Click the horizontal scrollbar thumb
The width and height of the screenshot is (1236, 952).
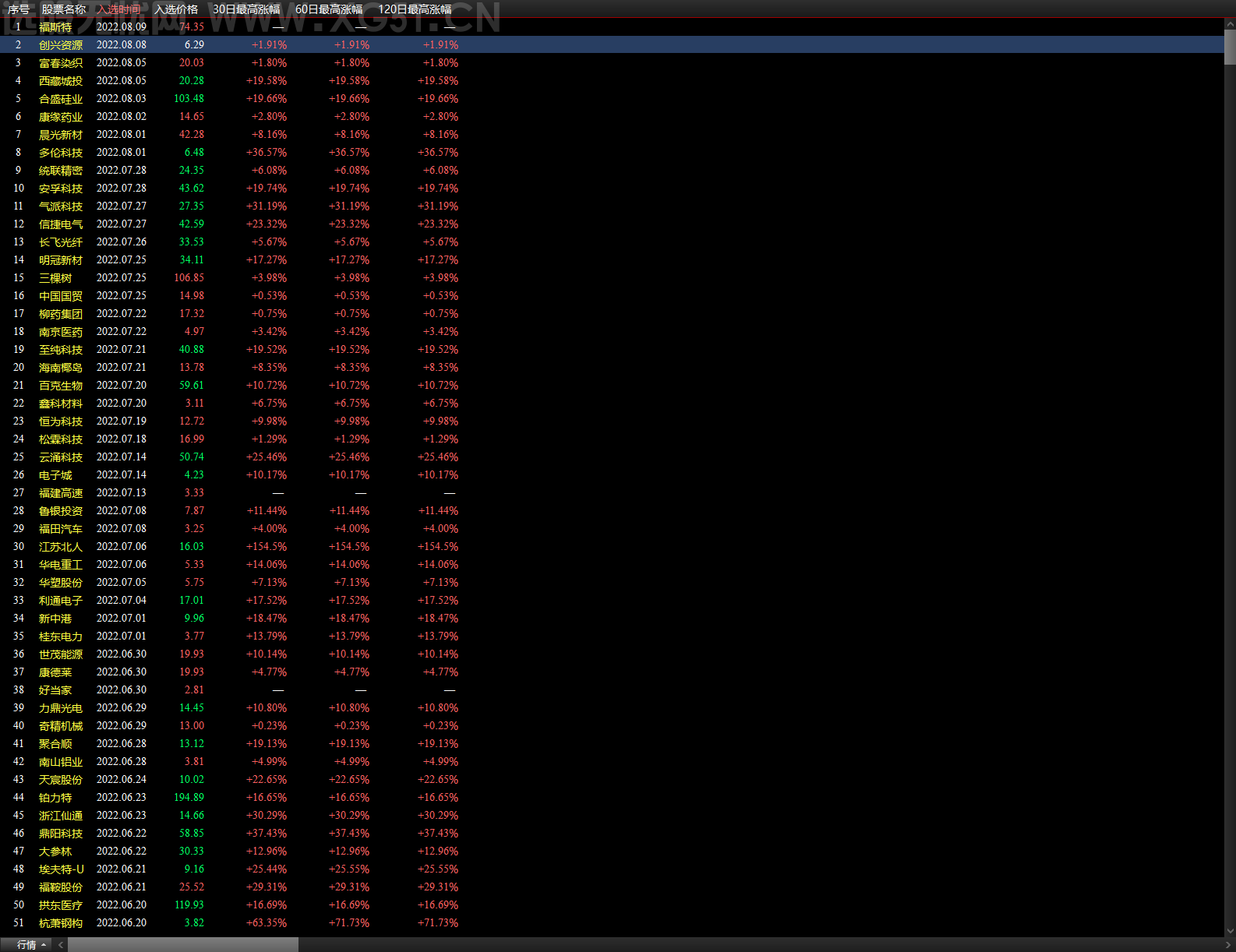click(x=183, y=944)
